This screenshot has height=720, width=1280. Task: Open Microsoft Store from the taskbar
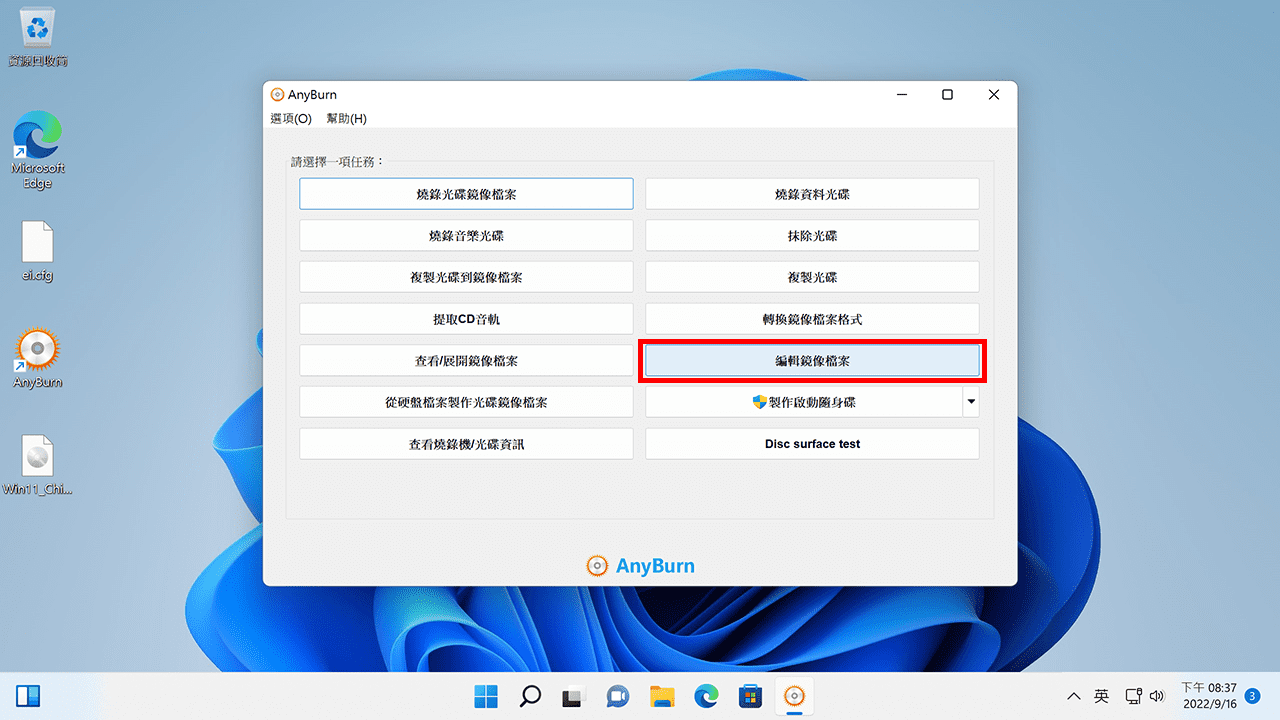[x=750, y=696]
